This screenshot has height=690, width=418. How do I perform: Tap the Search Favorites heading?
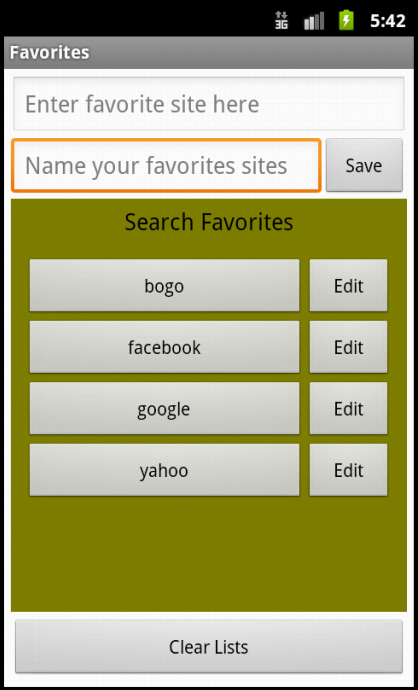tap(209, 222)
